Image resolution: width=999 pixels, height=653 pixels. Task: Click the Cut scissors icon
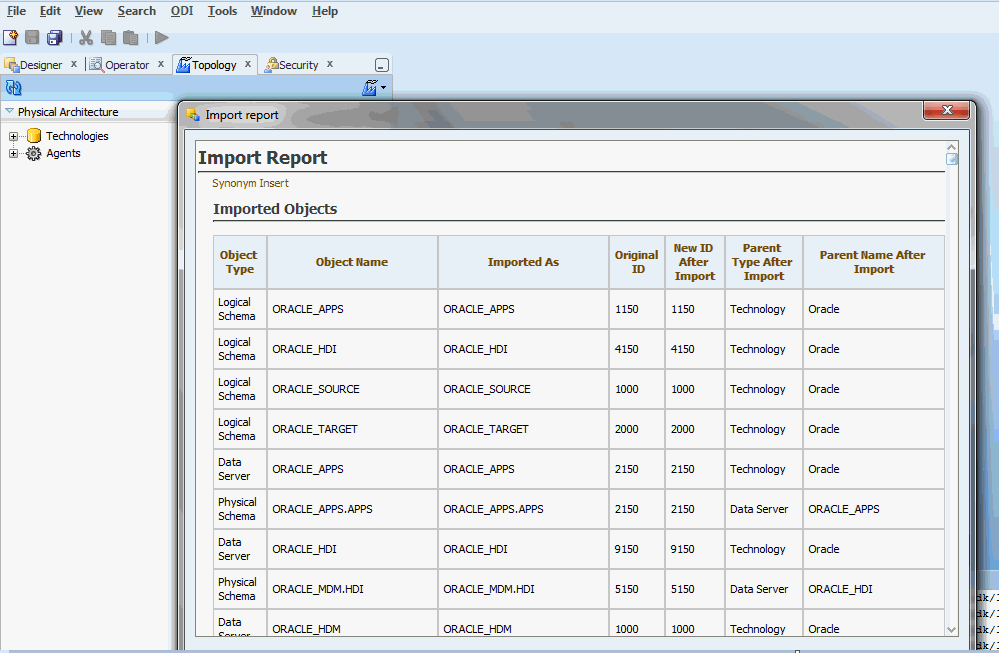(x=86, y=38)
